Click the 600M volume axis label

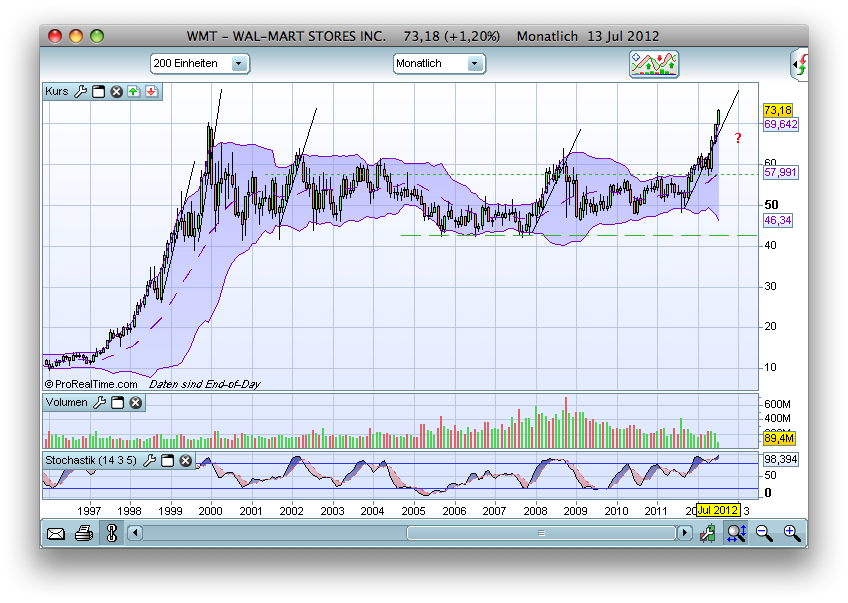point(777,404)
